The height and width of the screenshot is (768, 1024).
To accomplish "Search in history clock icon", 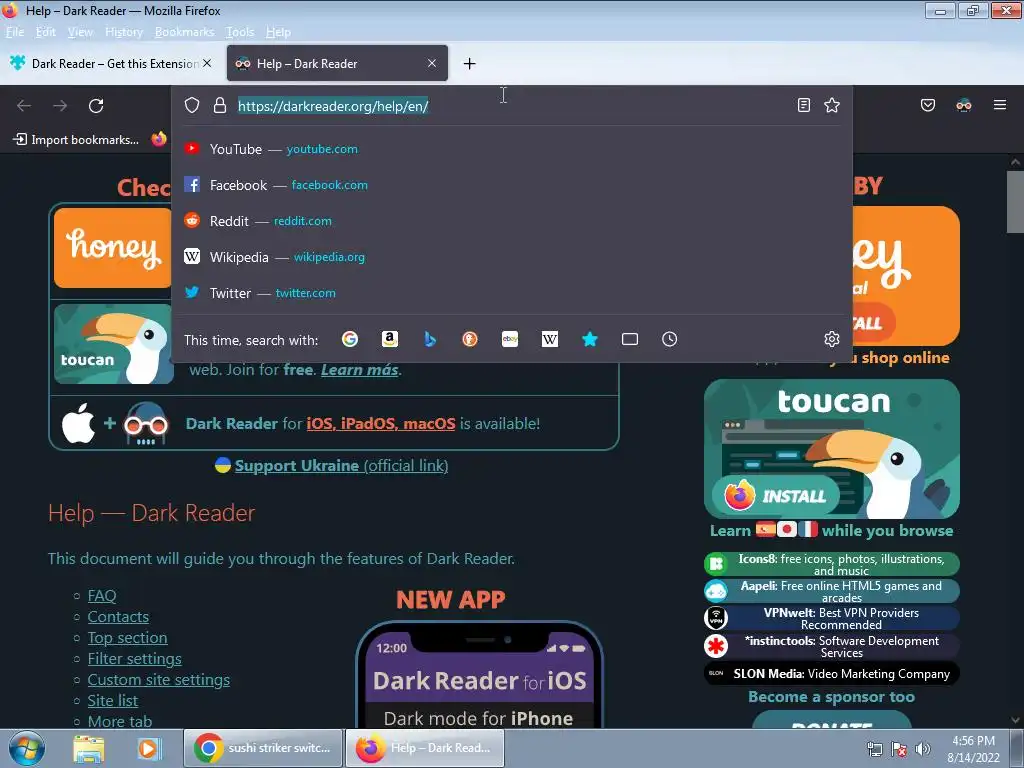I will coord(669,339).
